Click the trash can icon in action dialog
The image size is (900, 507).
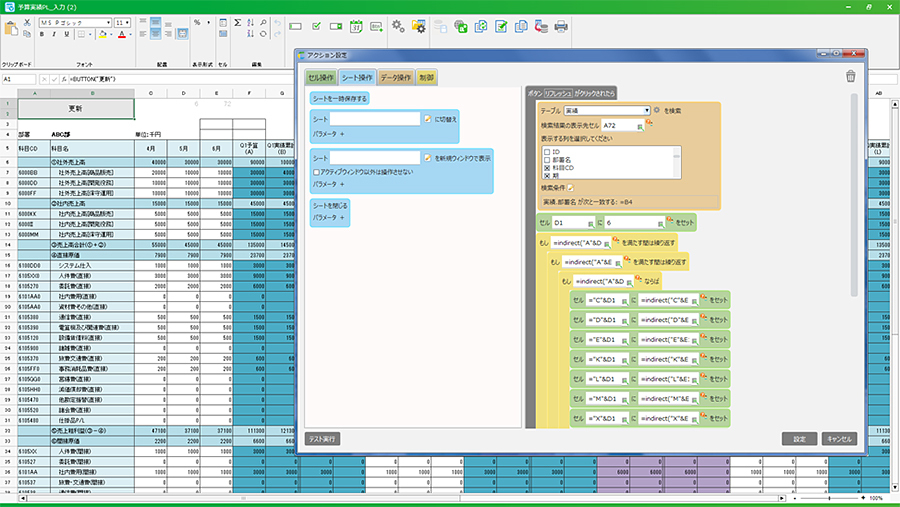[850, 76]
